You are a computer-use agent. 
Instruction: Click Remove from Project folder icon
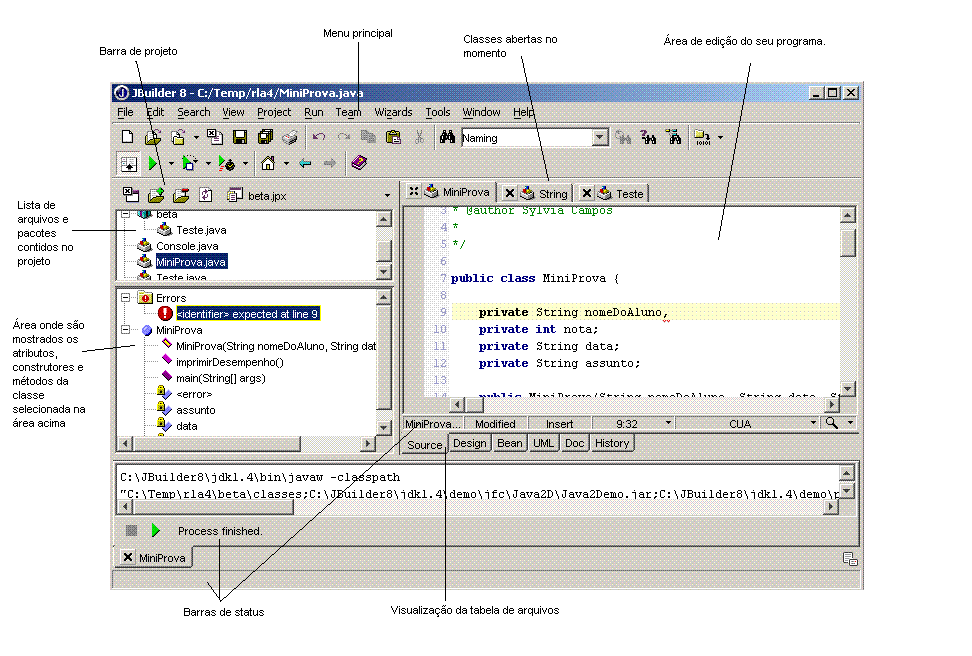click(x=181, y=195)
